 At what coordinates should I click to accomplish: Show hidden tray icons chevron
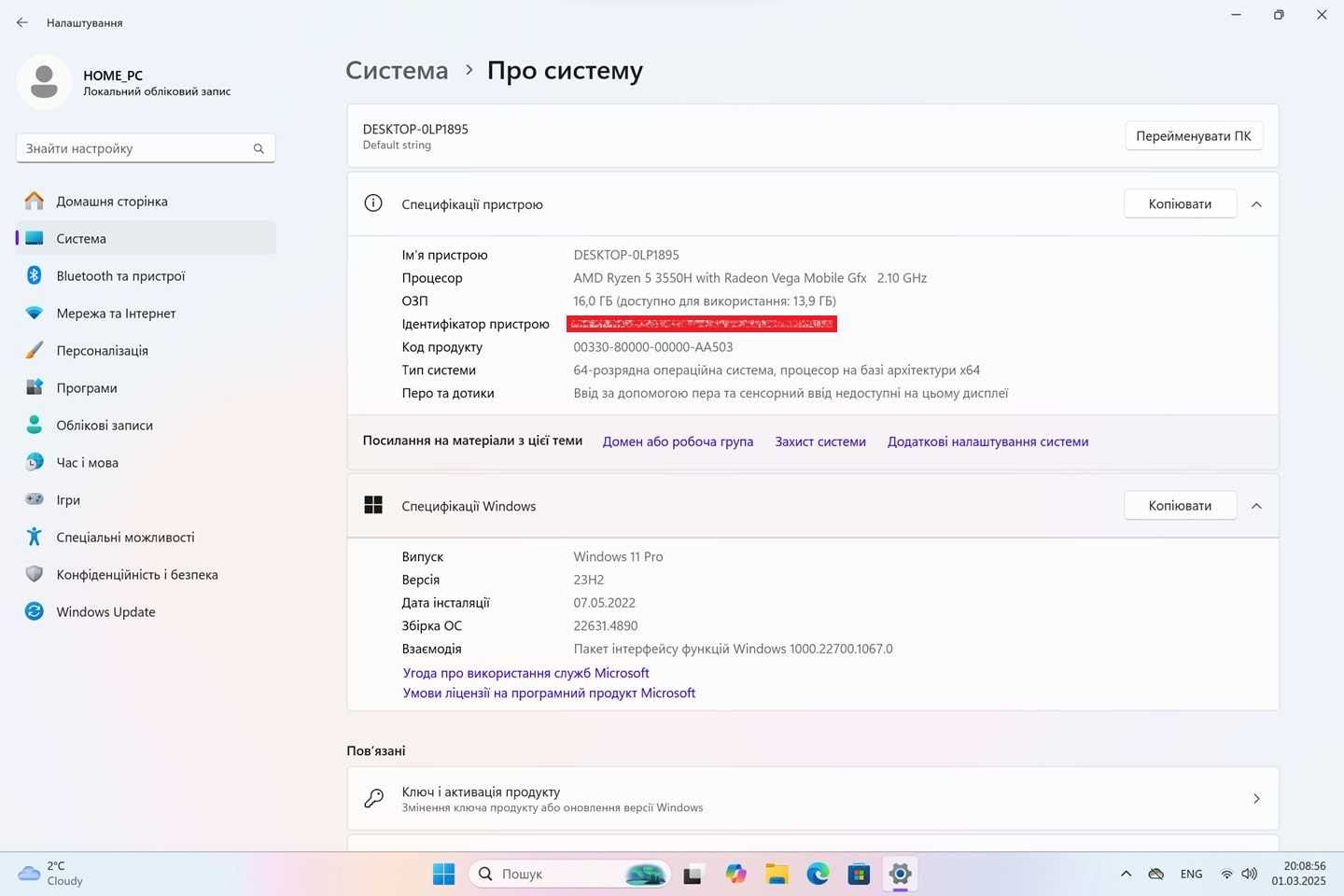tap(1127, 875)
